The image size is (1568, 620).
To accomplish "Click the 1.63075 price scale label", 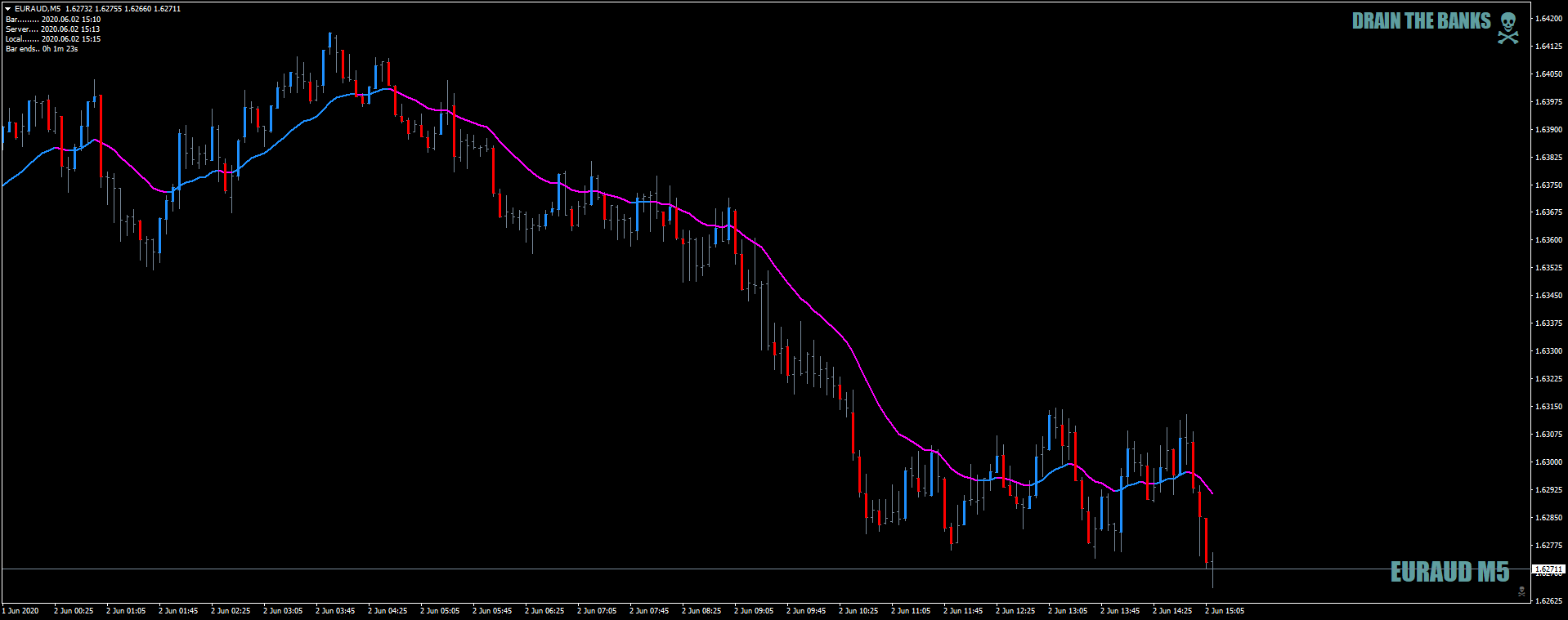I will pos(1548,434).
